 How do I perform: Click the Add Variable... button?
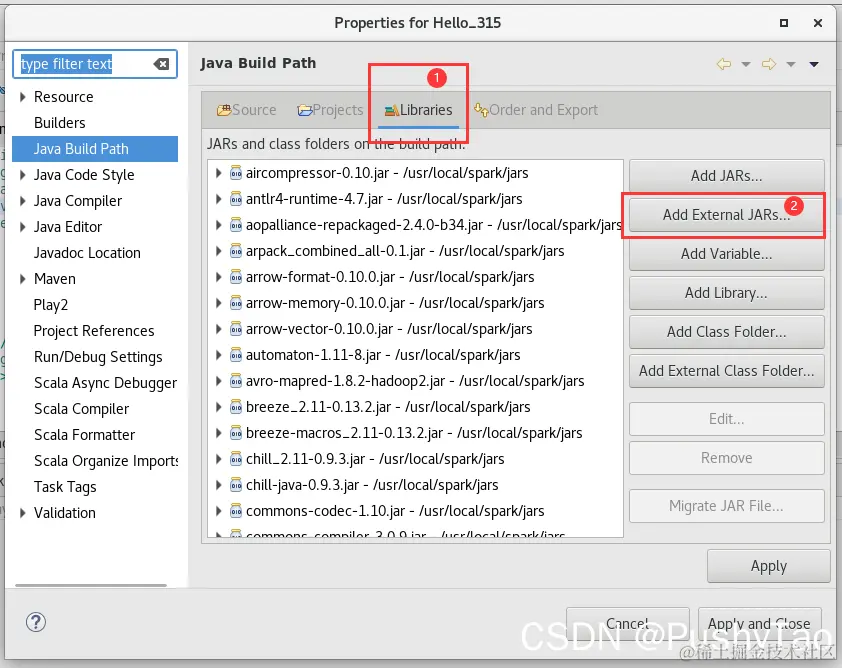click(x=727, y=253)
